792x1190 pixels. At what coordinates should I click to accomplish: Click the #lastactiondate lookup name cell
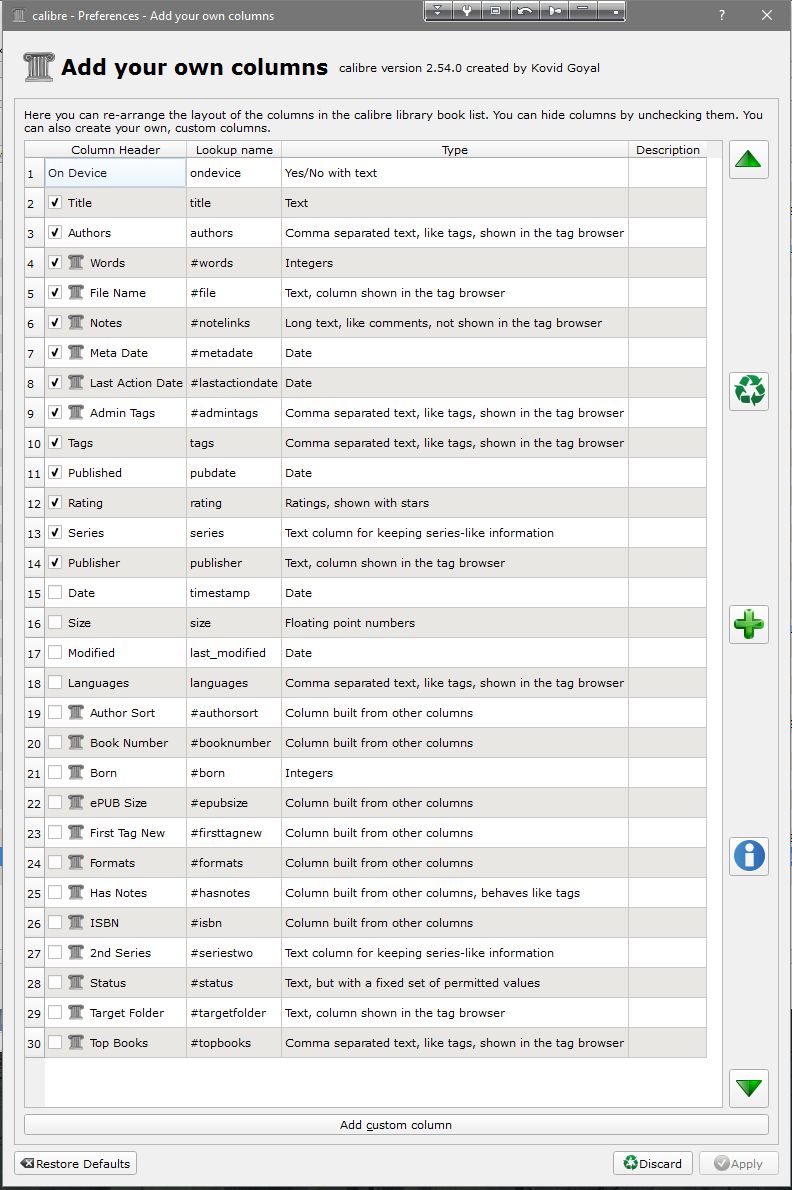click(234, 382)
